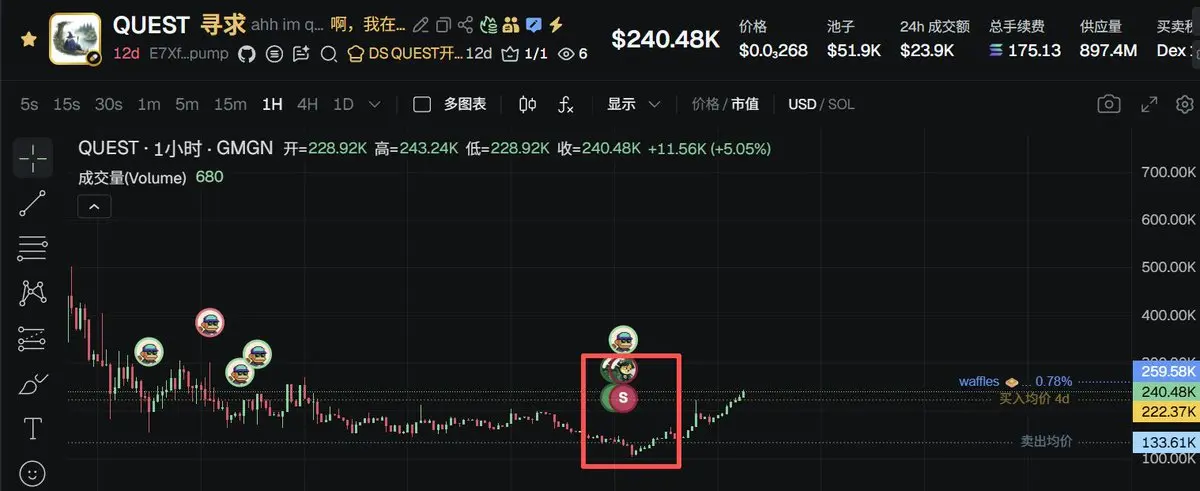Toggle the favorite star for QUEST
The width and height of the screenshot is (1200, 491).
(29, 39)
